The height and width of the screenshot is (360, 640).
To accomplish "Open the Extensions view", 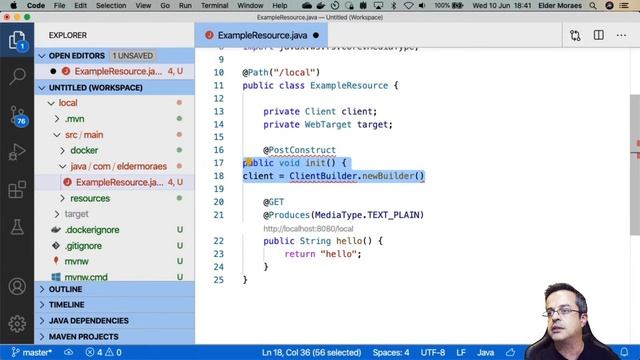I will [x=17, y=189].
